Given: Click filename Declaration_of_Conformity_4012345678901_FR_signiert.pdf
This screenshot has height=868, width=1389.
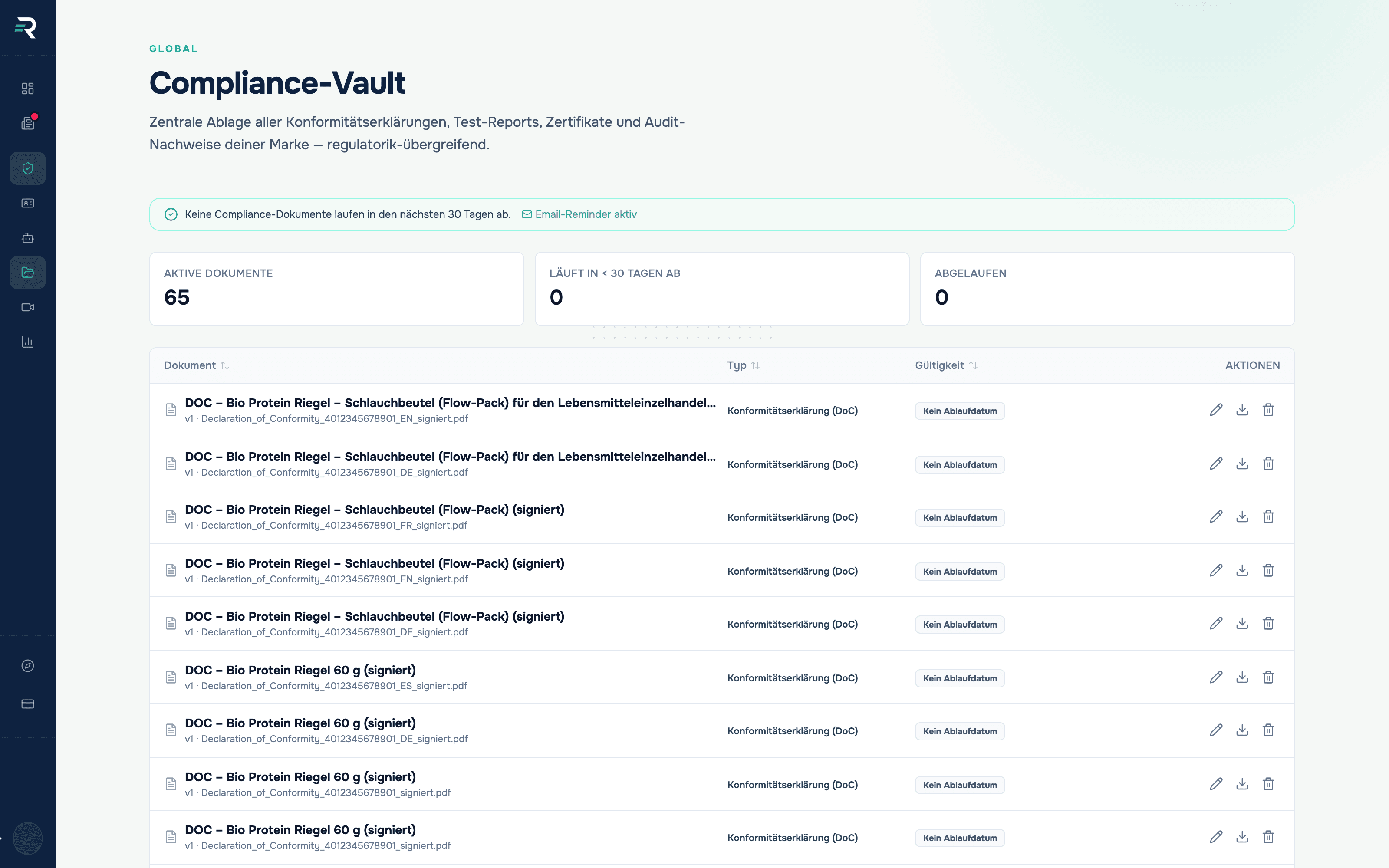Looking at the screenshot, I should [x=334, y=525].
